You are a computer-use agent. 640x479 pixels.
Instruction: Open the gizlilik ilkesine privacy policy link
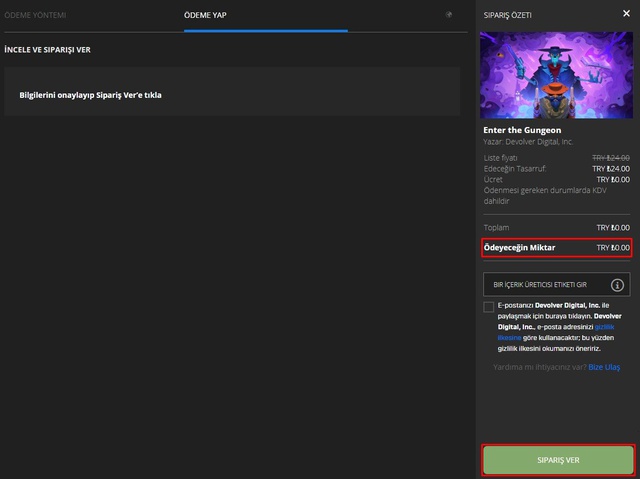tap(556, 333)
